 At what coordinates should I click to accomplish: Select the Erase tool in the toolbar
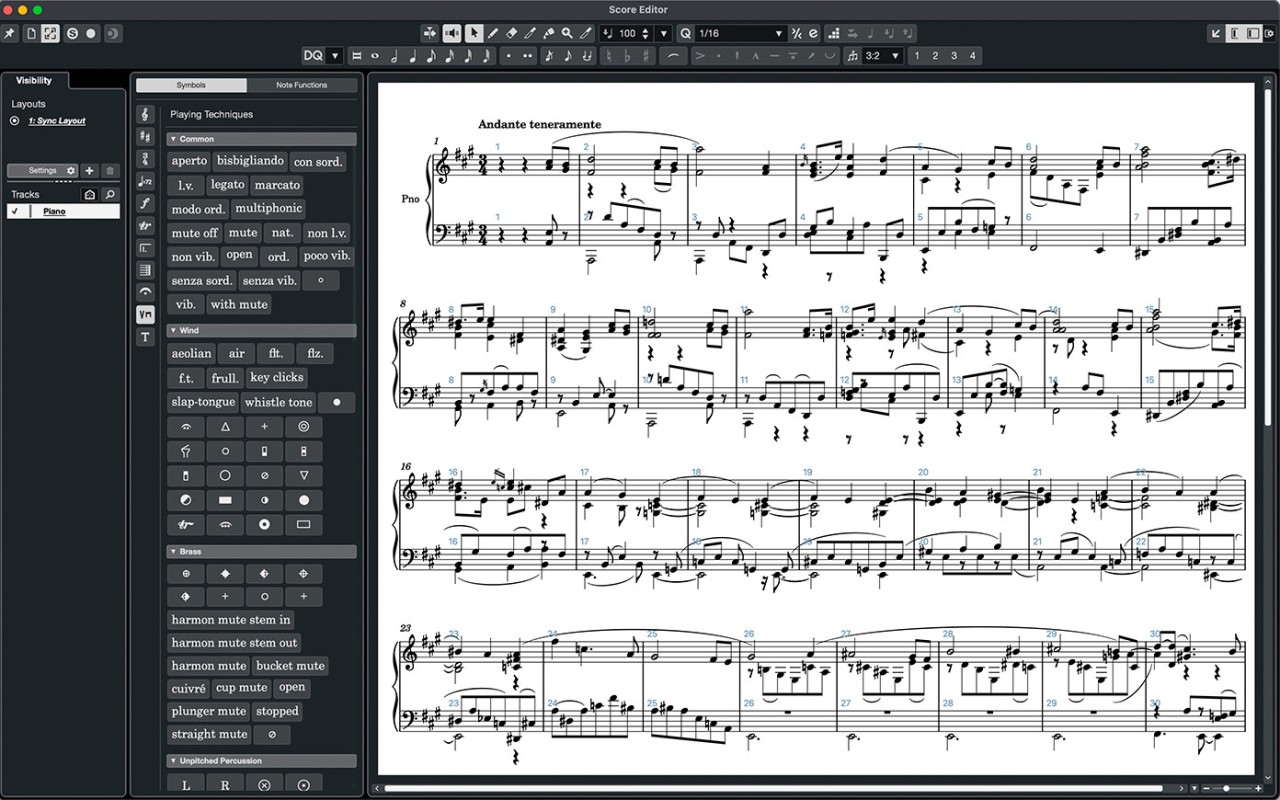tap(512, 33)
